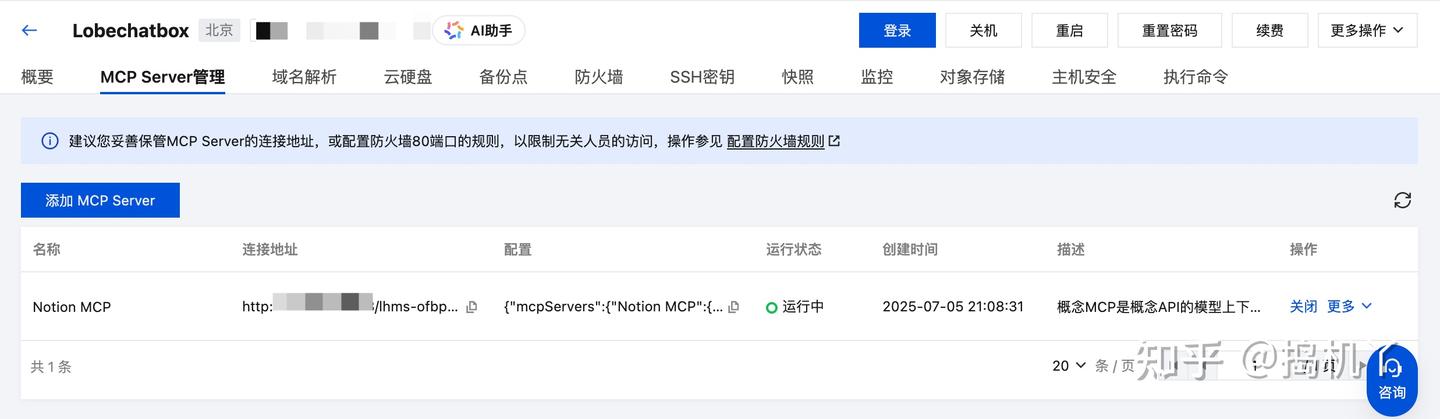Click 关闭 for Notion MCP
1440x419 pixels.
click(1304, 306)
